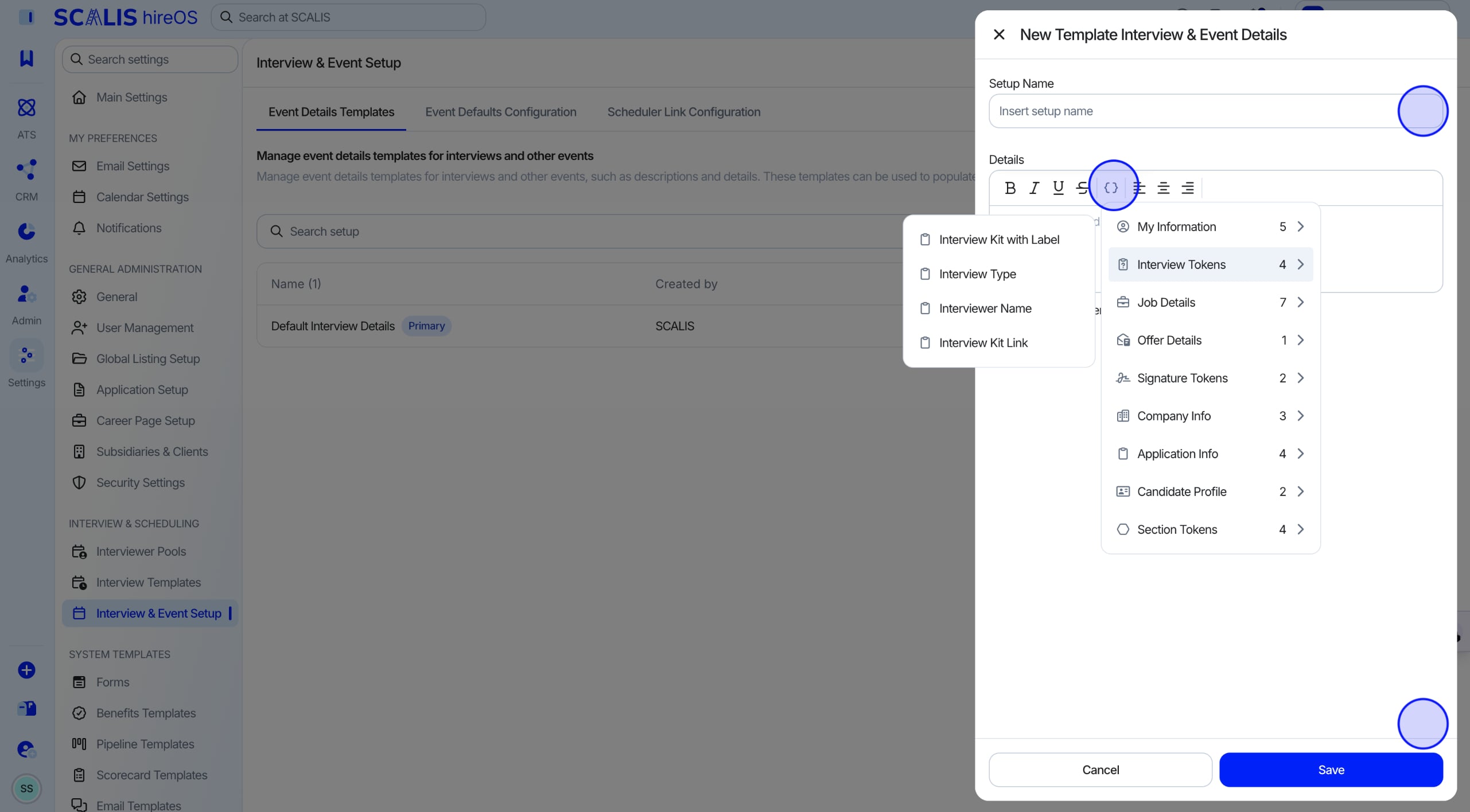The width and height of the screenshot is (1470, 812).
Task: Open General gear icon
Action: [79, 296]
